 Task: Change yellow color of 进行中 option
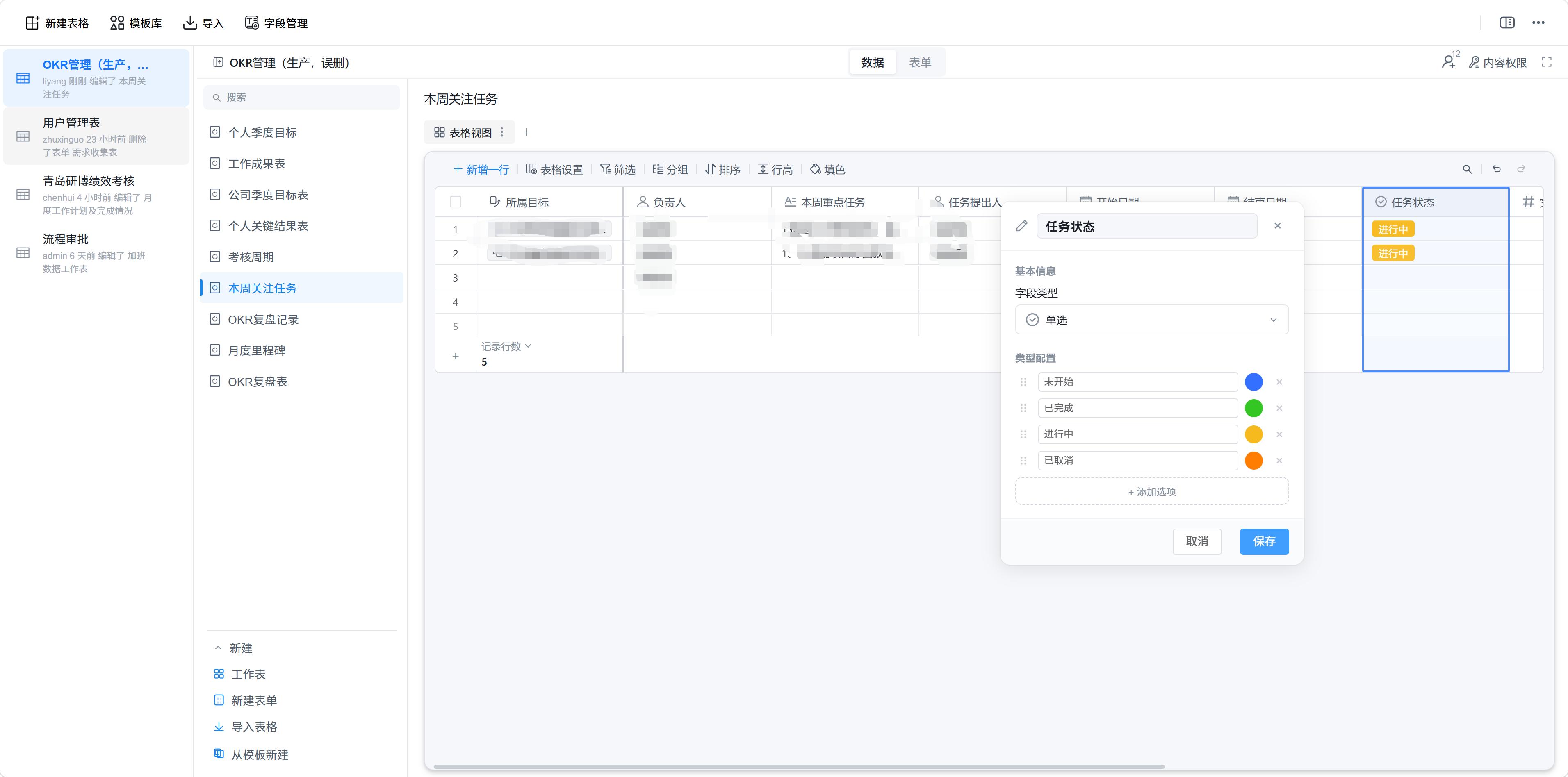pyautogui.click(x=1253, y=434)
